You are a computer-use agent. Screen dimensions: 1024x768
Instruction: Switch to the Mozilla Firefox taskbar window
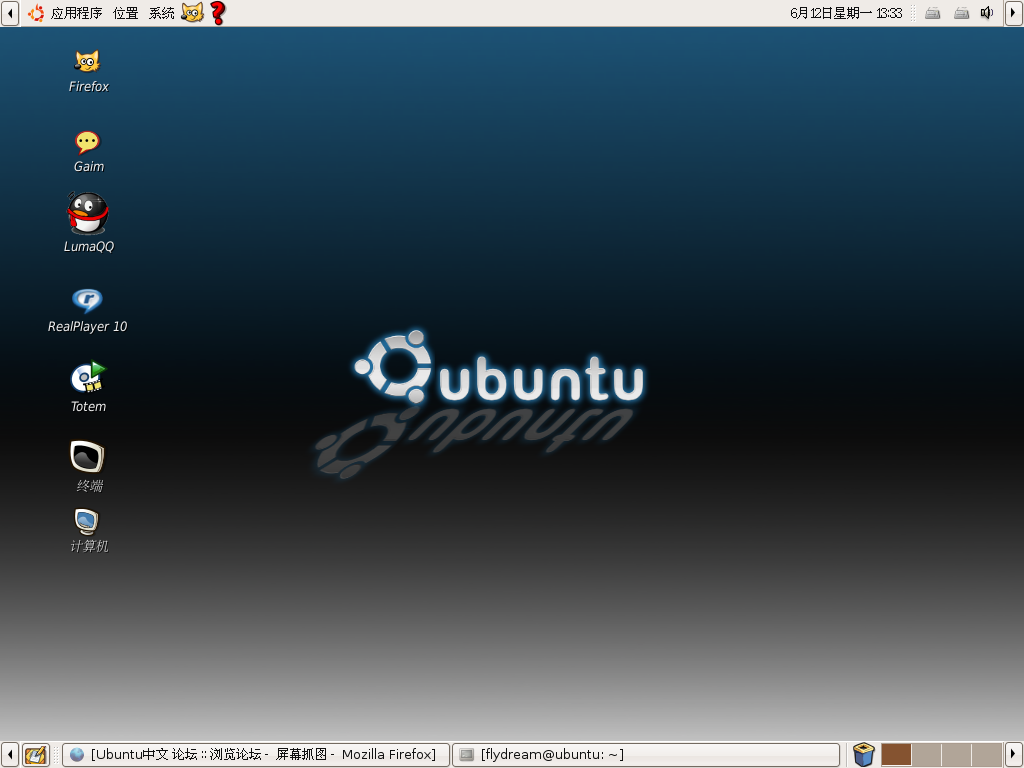pos(255,755)
